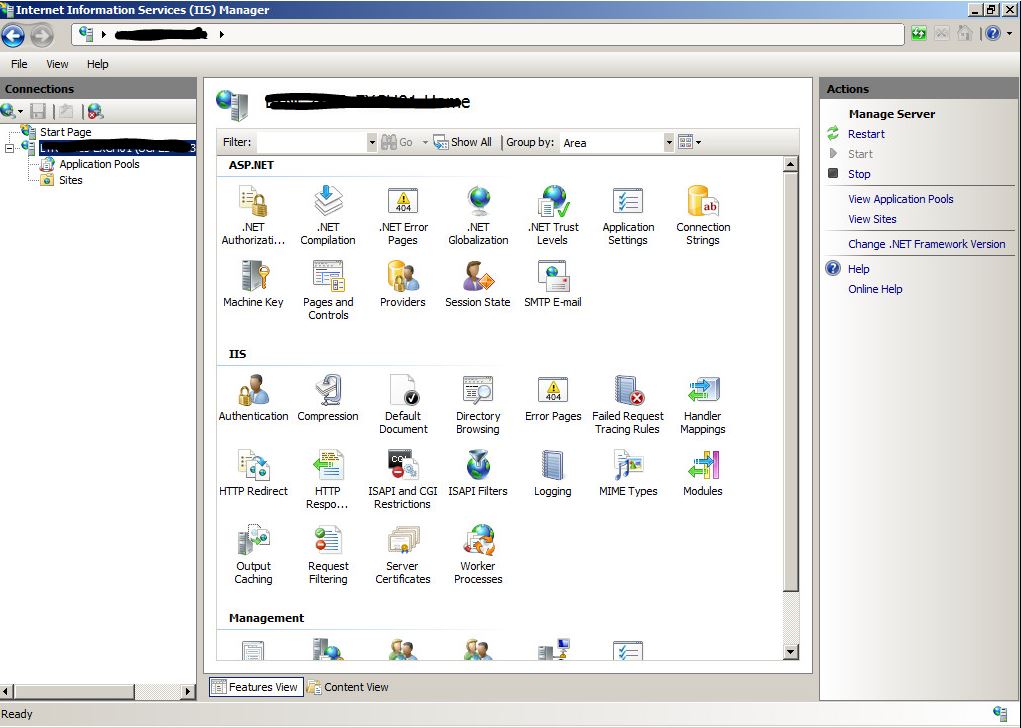
Task: Open .NET Authorization Rules feature
Action: coord(253,215)
